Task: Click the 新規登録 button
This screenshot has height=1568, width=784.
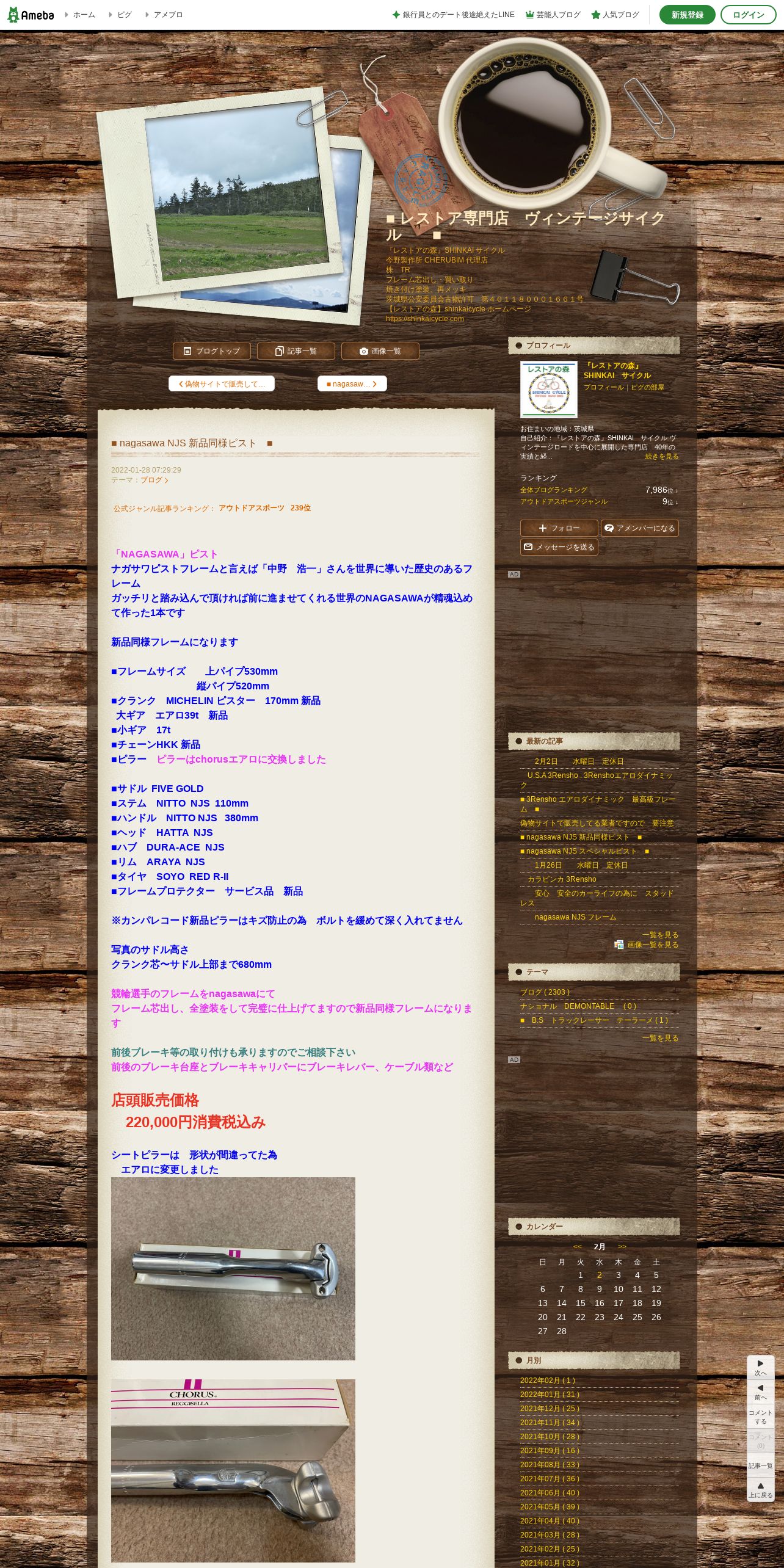Action: (x=687, y=15)
